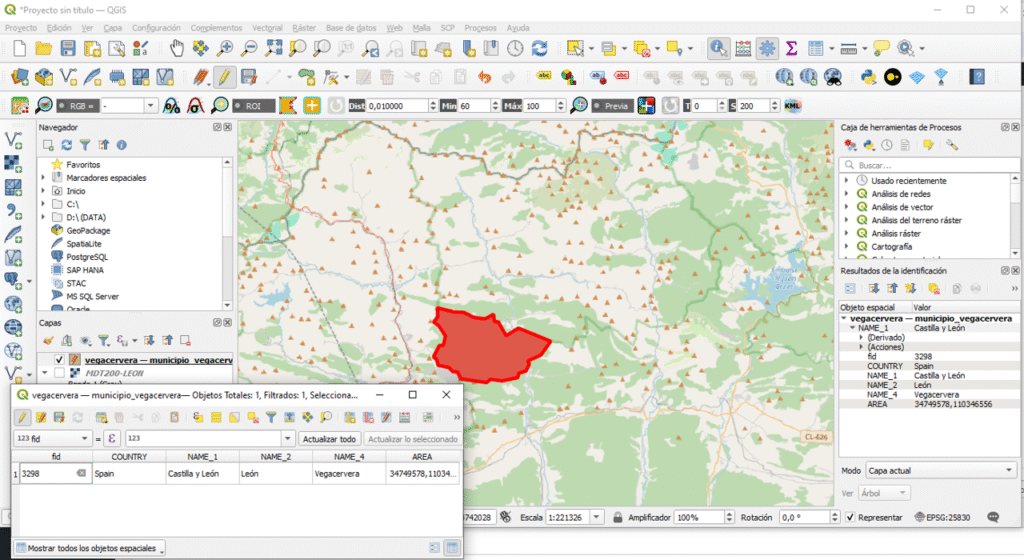Click the Actualizar todo button
The image size is (1024, 560).
click(329, 439)
